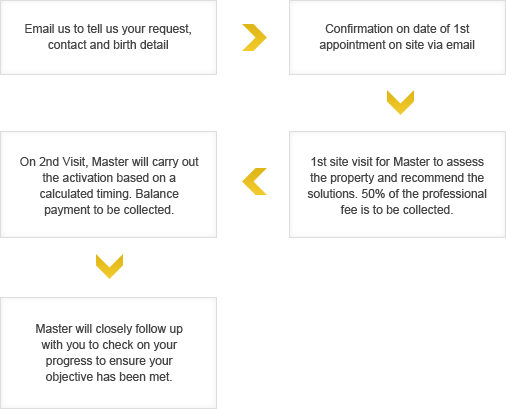Click the line 'solutions. 50% of the professional'
Image resolution: width=506 pixels, height=409 pixels.
(x=397, y=194)
